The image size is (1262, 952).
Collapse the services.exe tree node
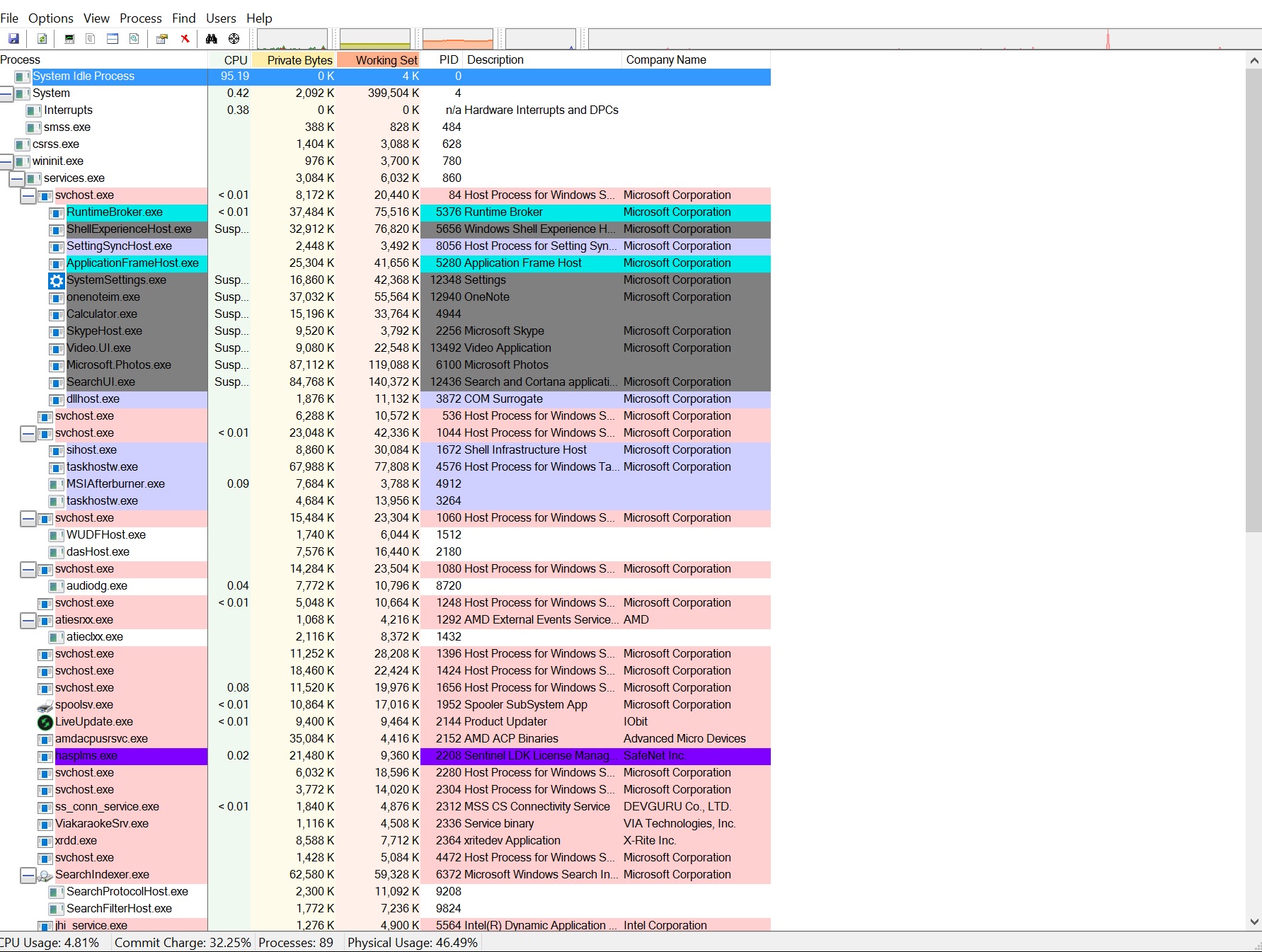click(17, 178)
